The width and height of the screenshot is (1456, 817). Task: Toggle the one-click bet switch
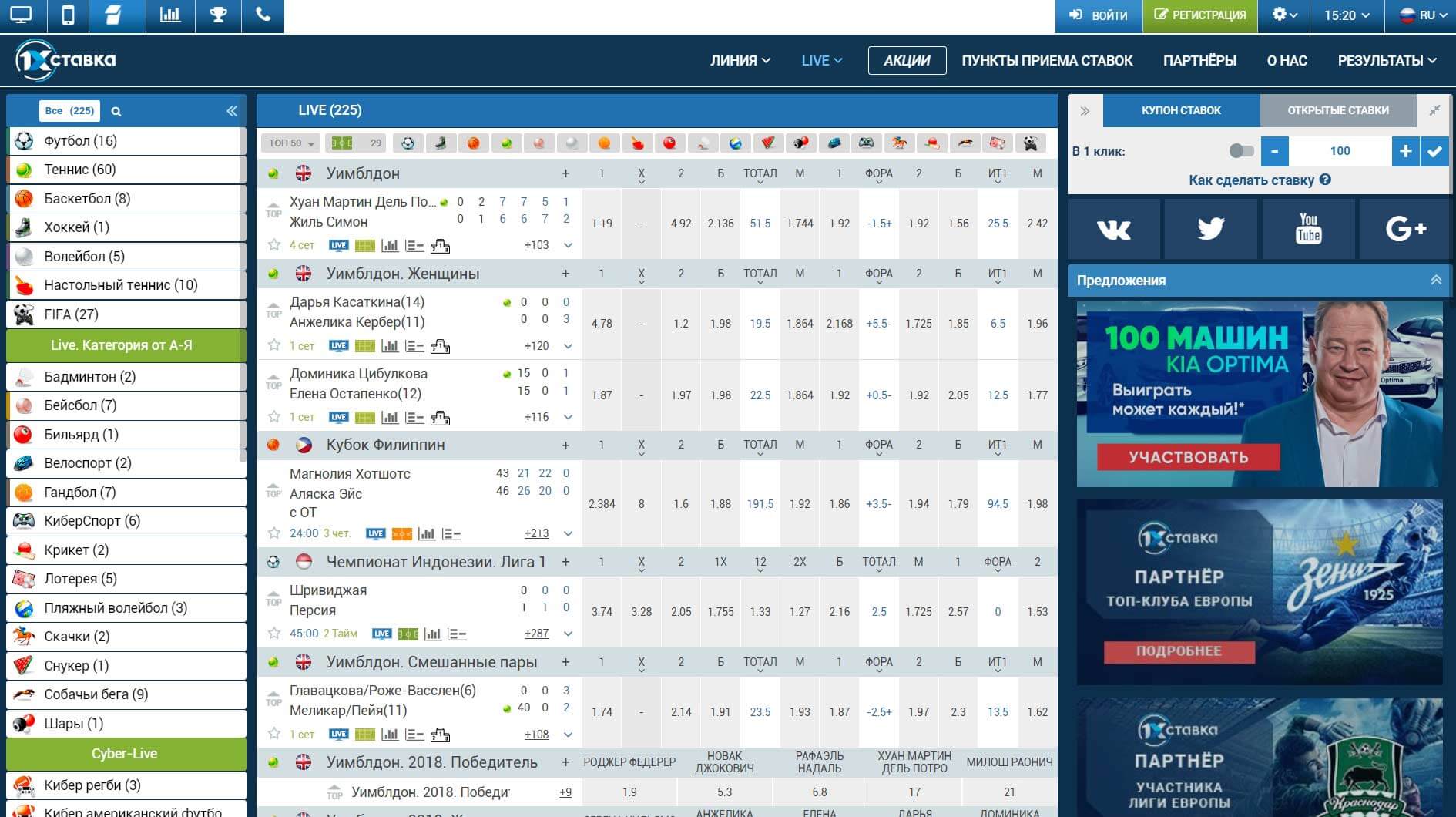1241,151
